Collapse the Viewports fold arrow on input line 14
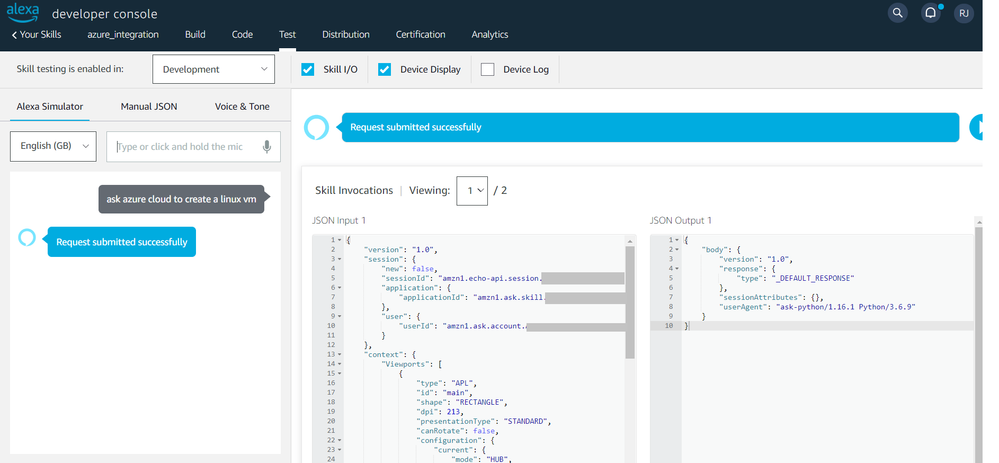Screen dimensions: 999x463 [340, 364]
